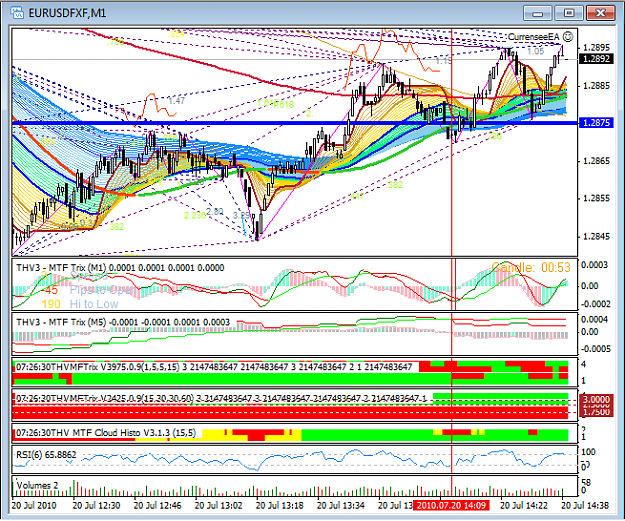
Task: Click the 1.2885 price axis label
Action: click(x=596, y=86)
